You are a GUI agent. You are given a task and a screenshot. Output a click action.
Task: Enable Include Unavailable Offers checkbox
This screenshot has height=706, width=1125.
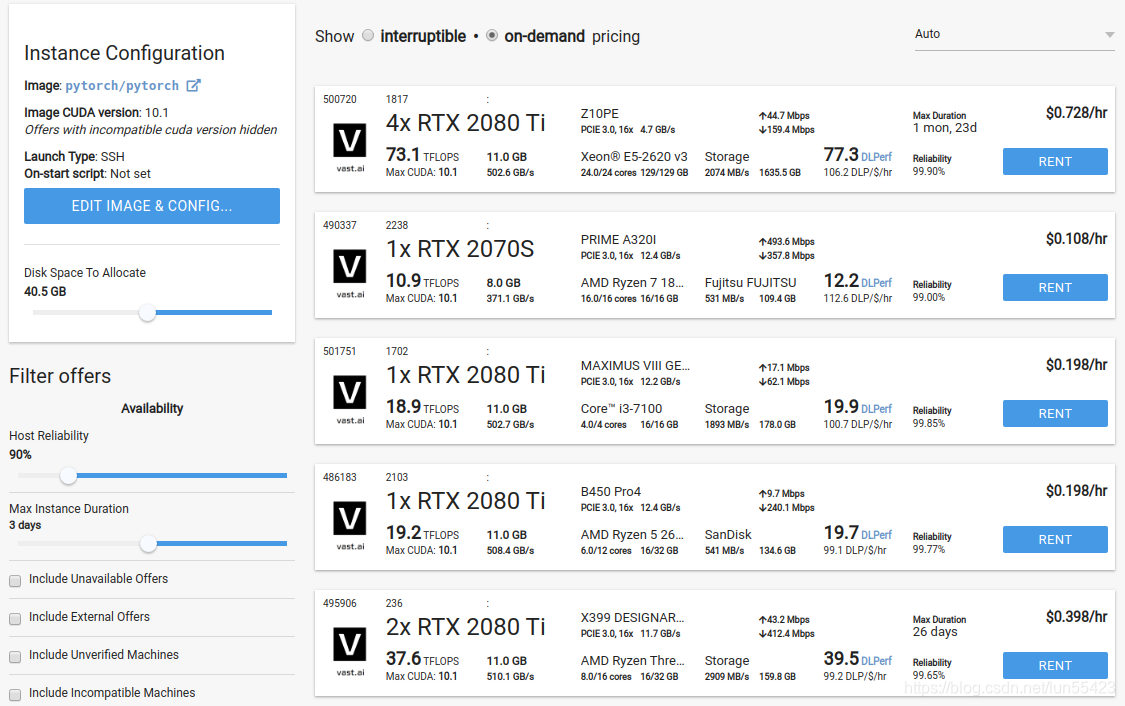tap(15, 580)
